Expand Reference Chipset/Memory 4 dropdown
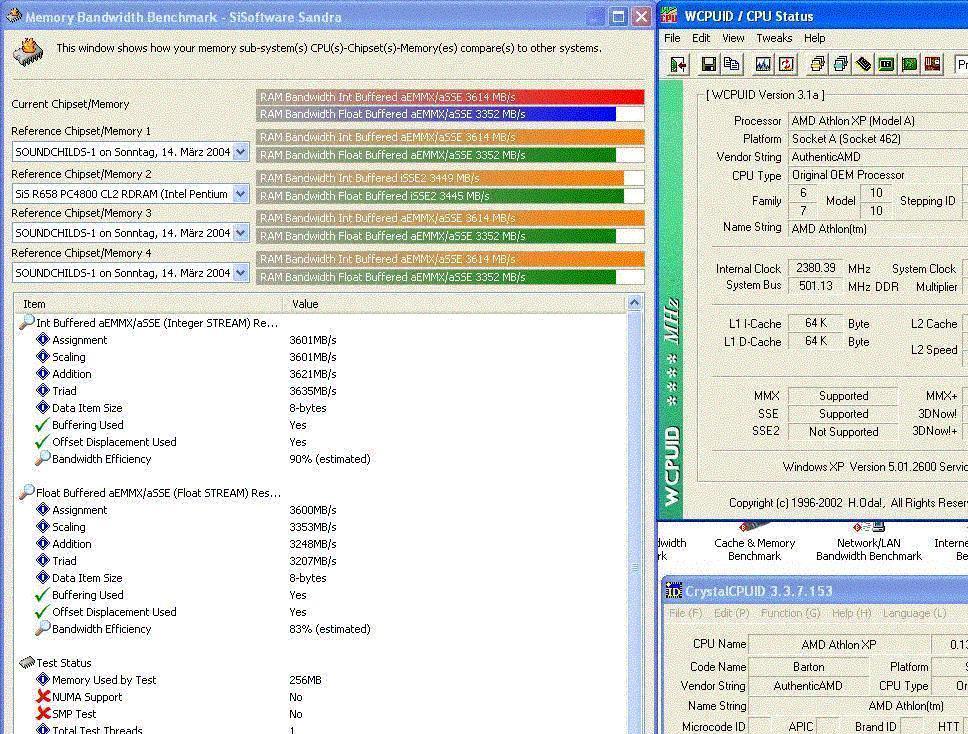 point(240,273)
